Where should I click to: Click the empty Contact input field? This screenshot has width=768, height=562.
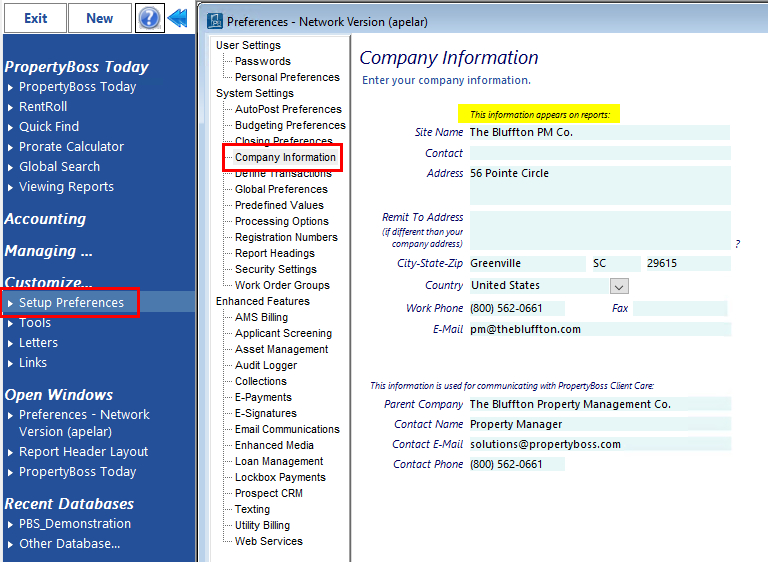(600, 153)
